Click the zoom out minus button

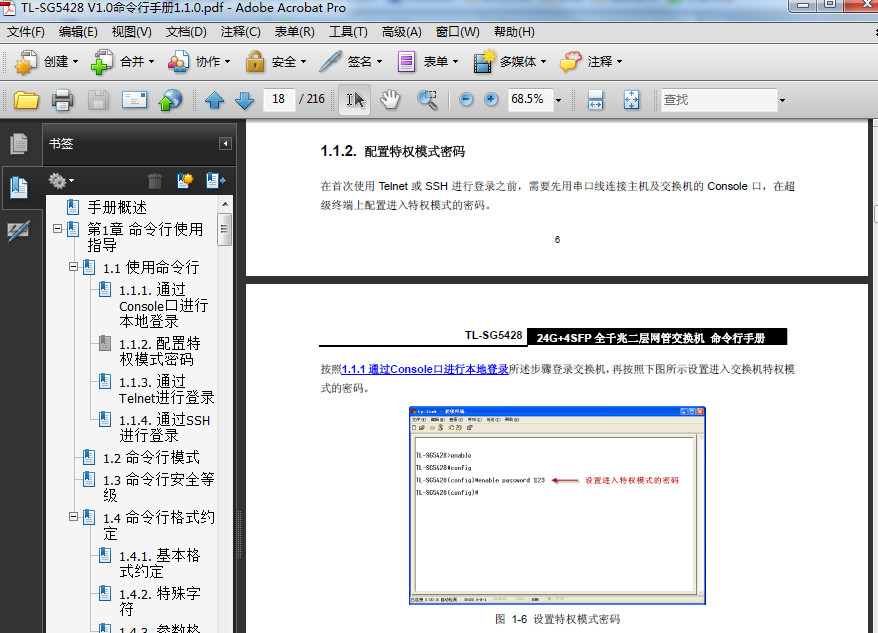click(466, 100)
